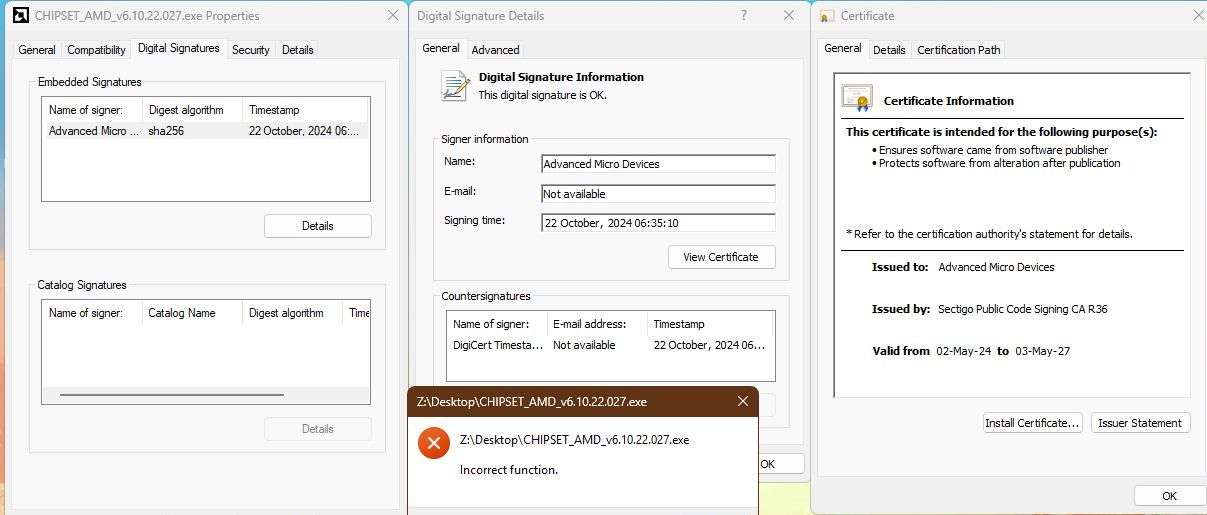The width and height of the screenshot is (1207, 515).
Task: Click sha256 digest value in Embedded Signatures
Action: click(166, 131)
